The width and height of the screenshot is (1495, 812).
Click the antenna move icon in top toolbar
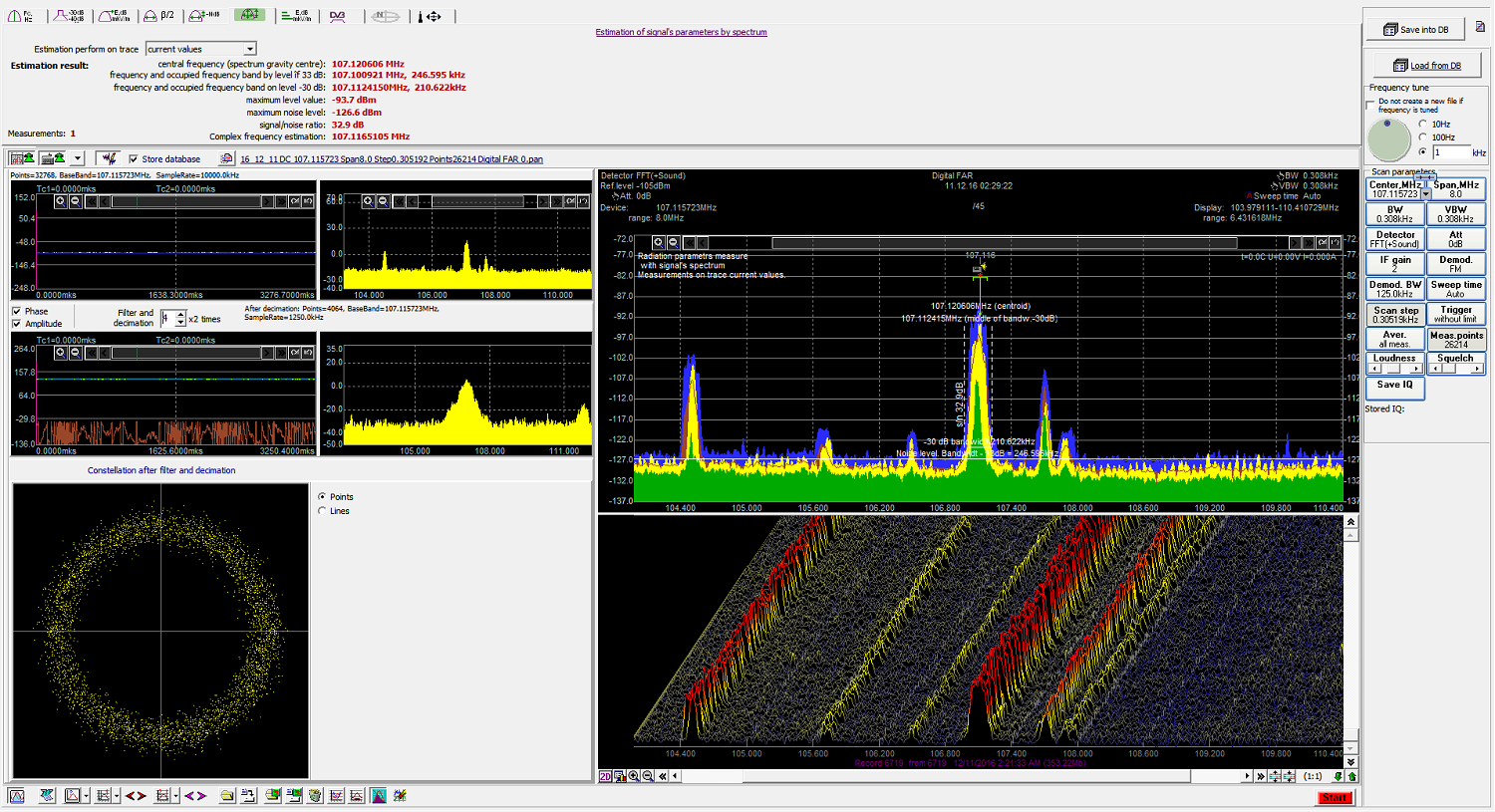431,16
